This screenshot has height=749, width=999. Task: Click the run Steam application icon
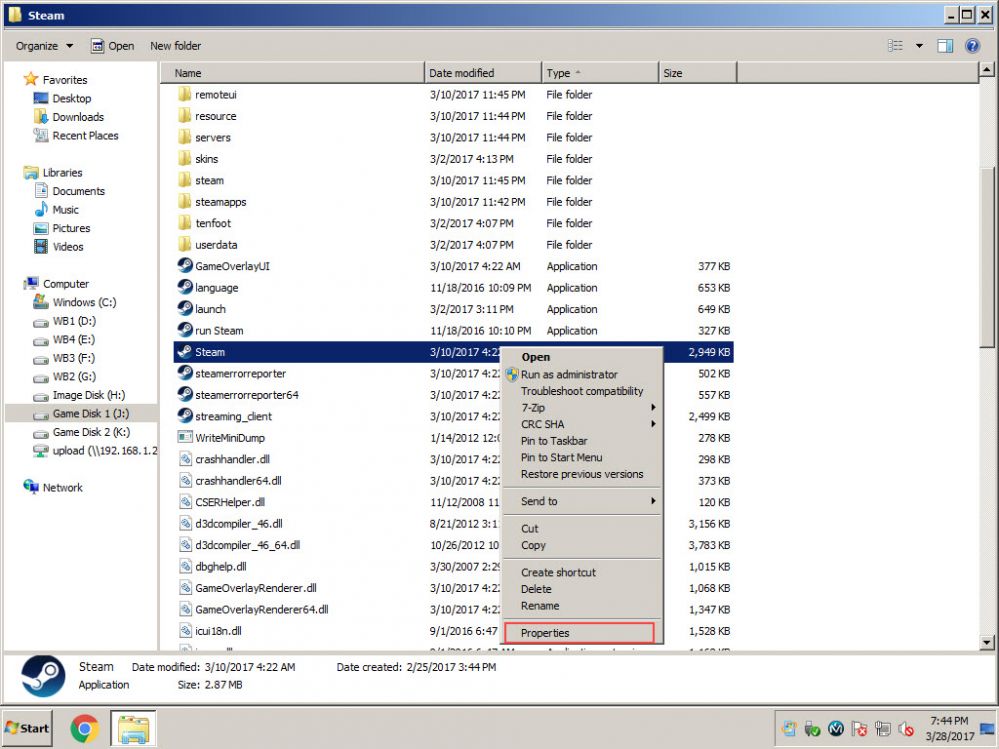coord(185,330)
